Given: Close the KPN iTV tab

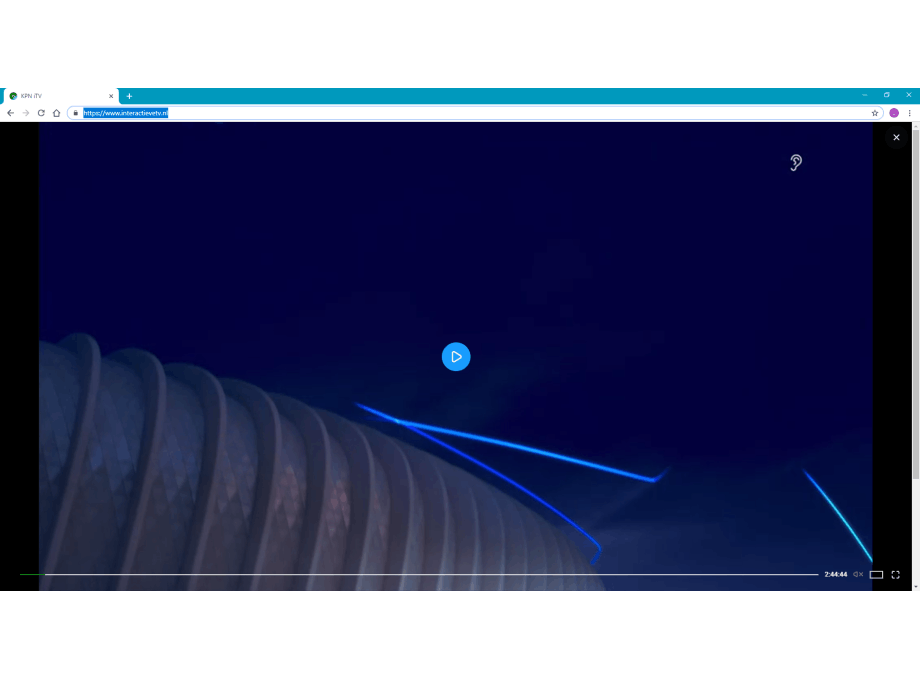Looking at the screenshot, I should coord(111,96).
